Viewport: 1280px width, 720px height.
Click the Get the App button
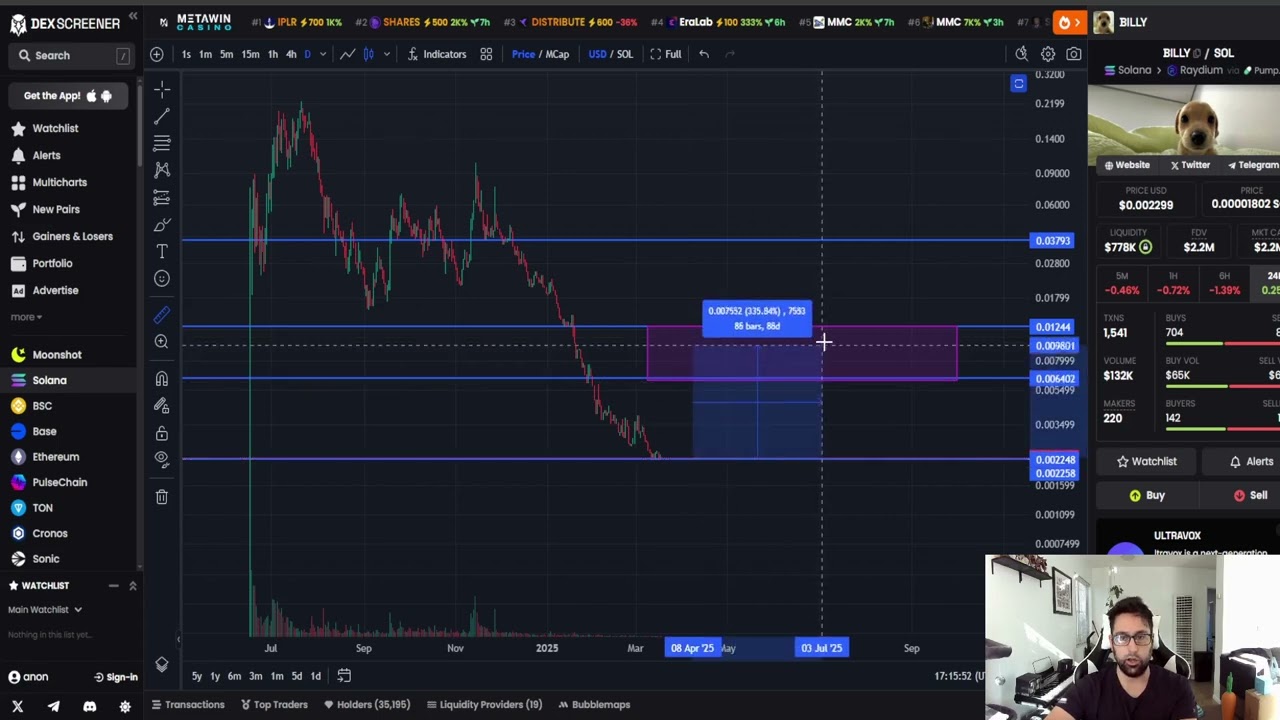coord(69,96)
